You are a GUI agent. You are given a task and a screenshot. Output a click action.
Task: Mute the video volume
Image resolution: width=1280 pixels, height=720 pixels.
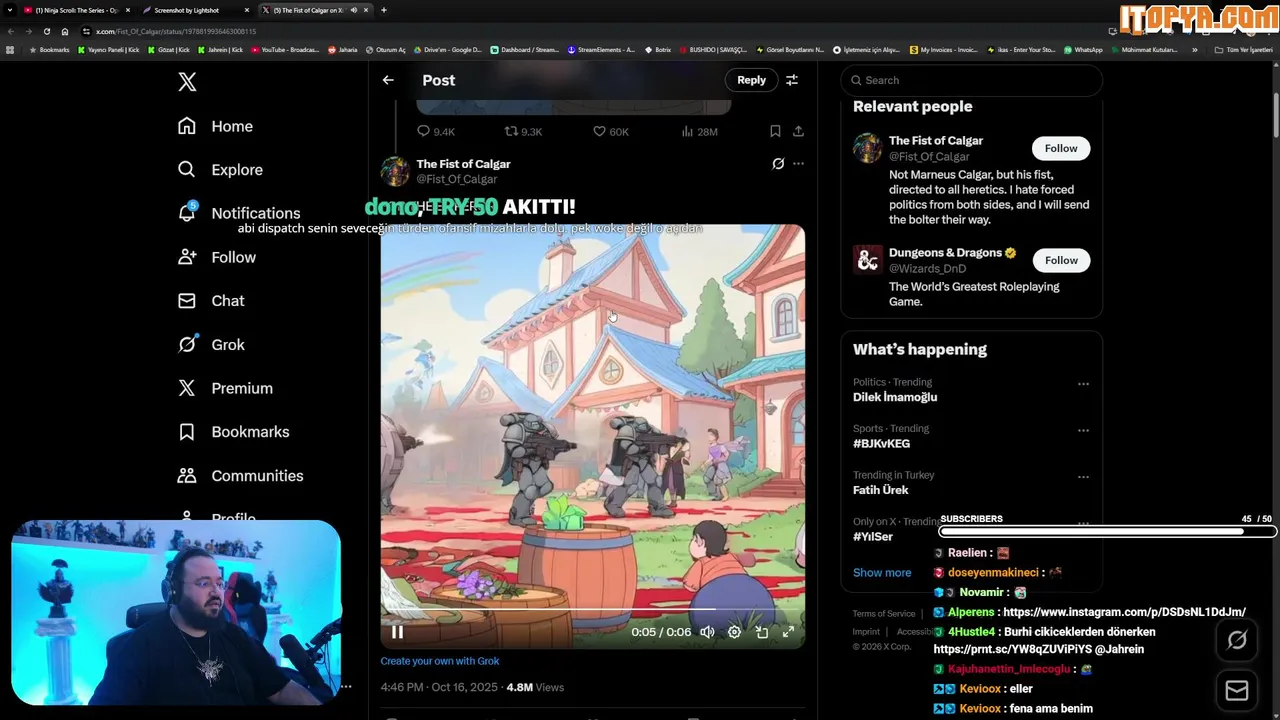(707, 632)
